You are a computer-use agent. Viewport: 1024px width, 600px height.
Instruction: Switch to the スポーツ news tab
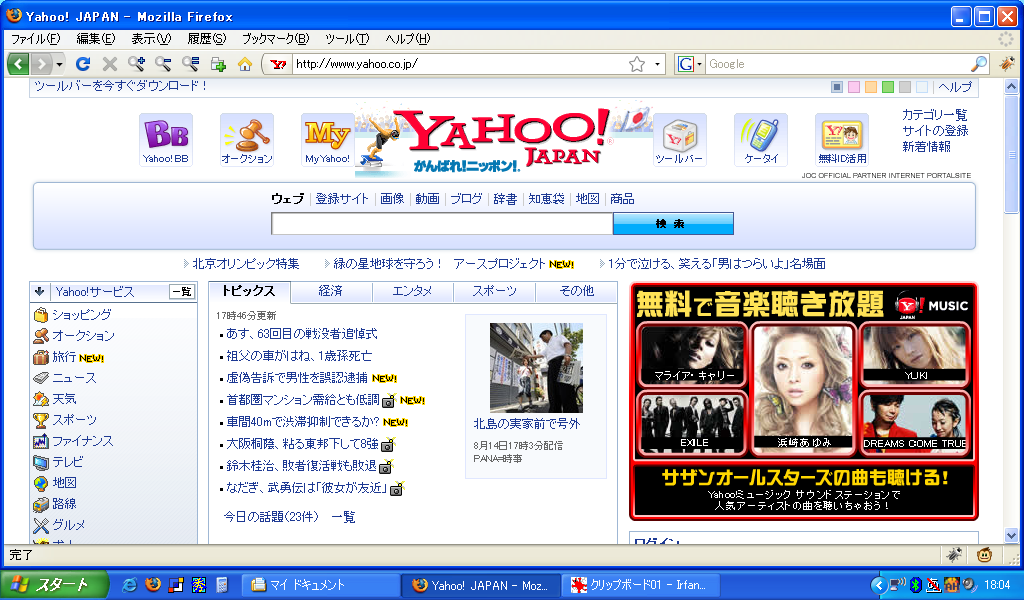(494, 291)
